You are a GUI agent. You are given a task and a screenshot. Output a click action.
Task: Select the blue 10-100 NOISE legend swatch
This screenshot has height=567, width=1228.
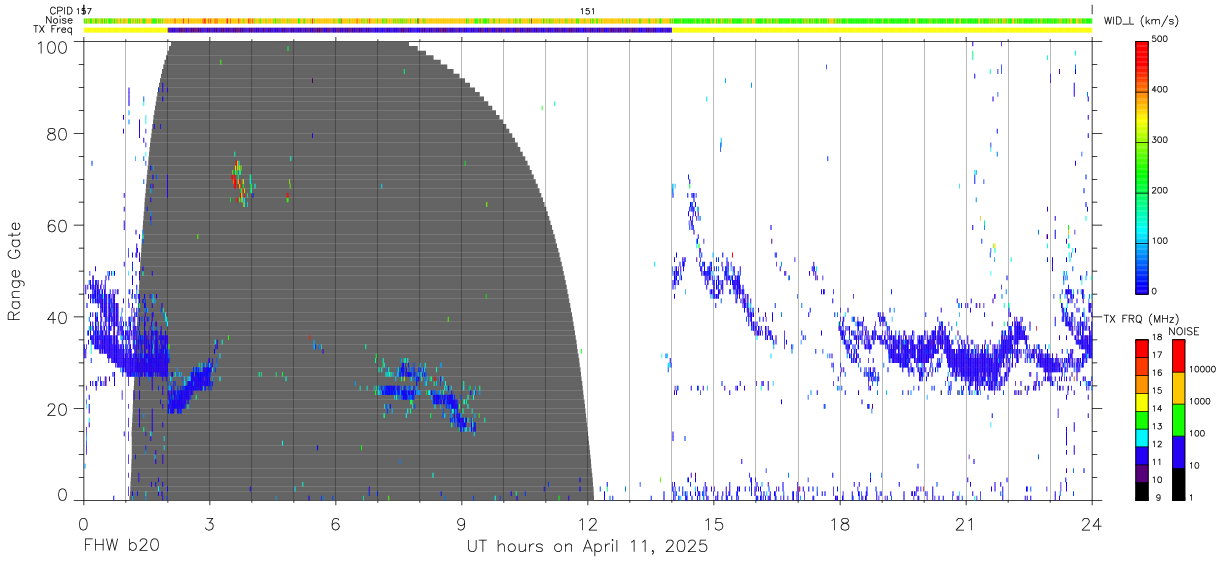[x=1178, y=451]
